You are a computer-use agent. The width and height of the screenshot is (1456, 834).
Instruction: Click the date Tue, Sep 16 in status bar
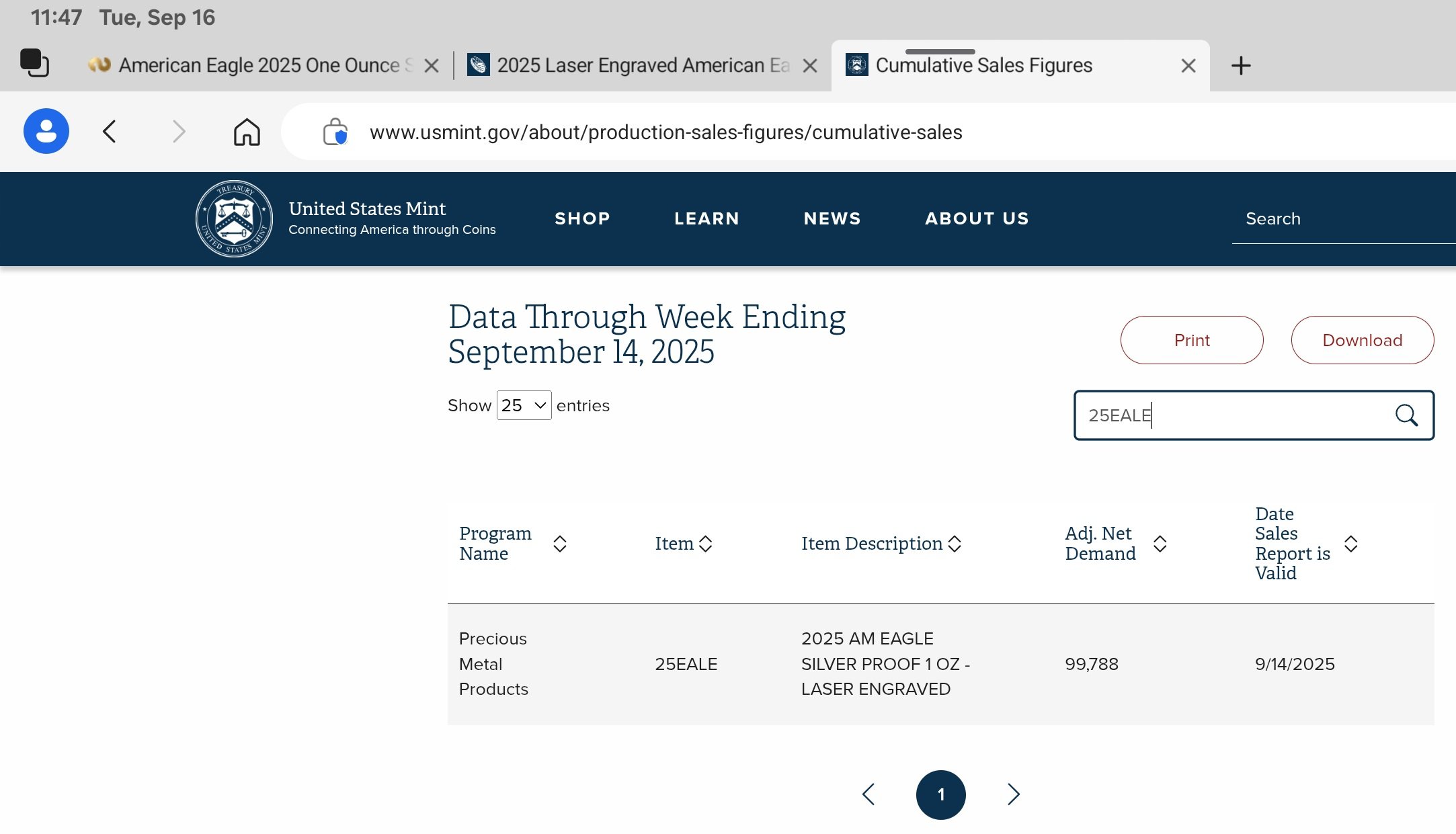point(157,17)
